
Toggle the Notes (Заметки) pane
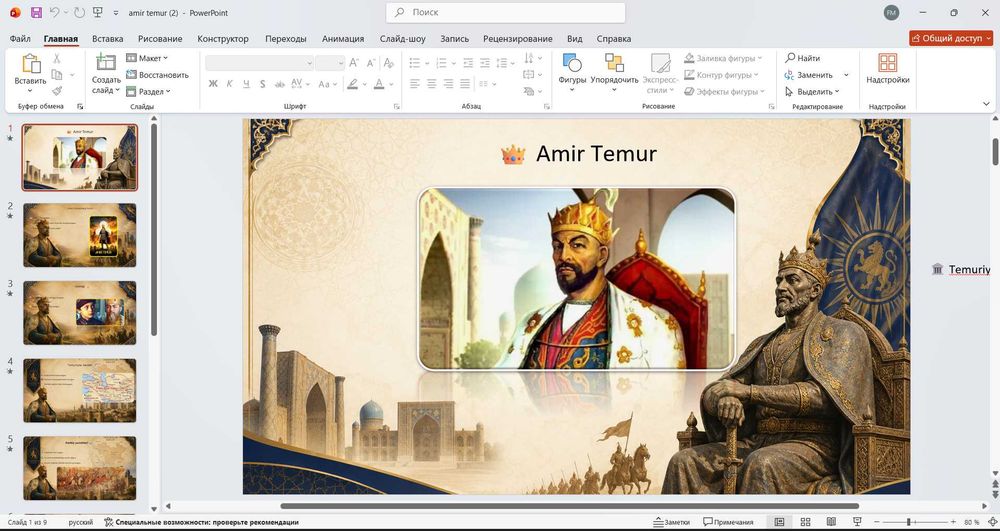(x=672, y=522)
